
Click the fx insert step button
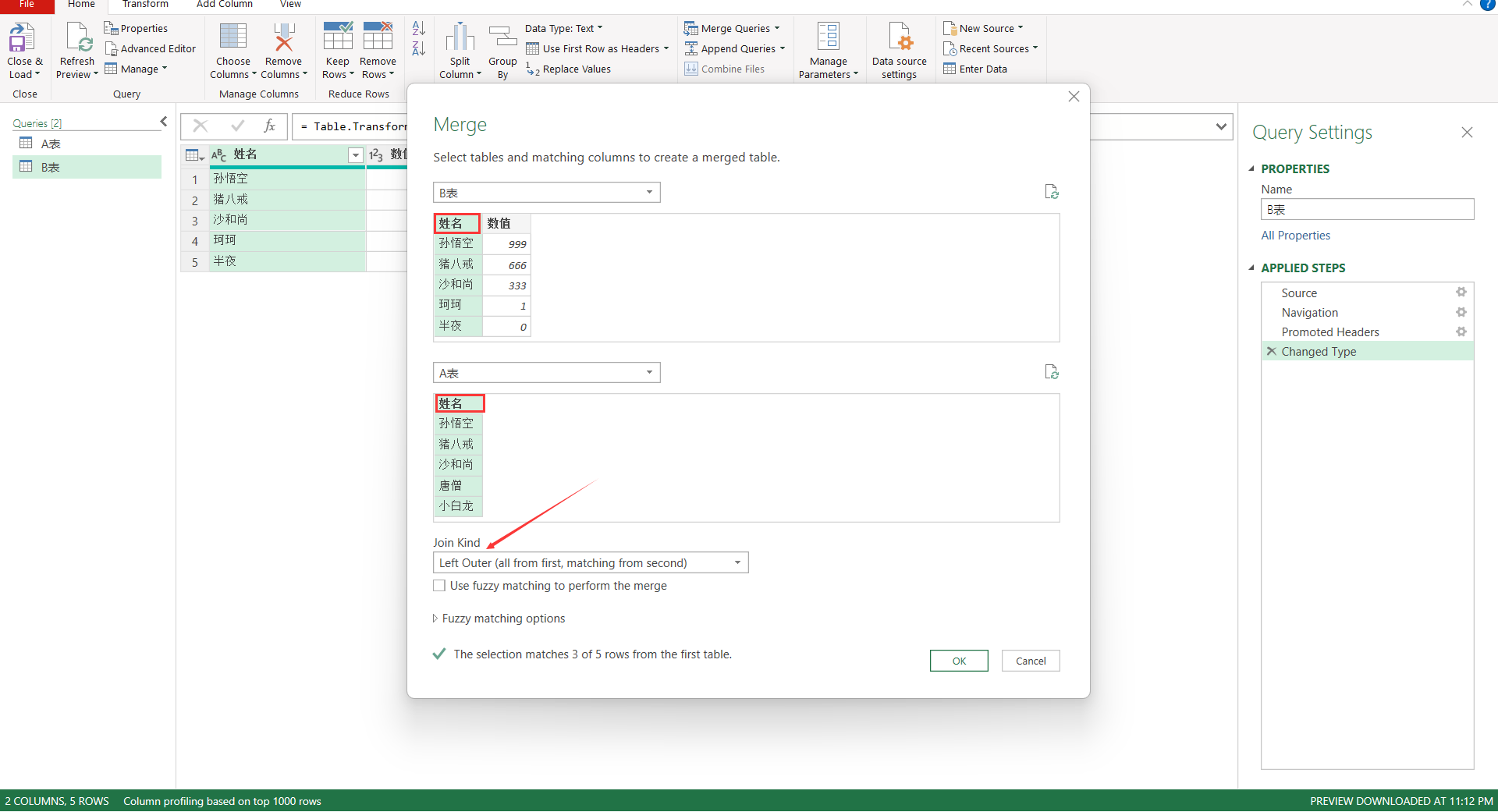(x=270, y=126)
